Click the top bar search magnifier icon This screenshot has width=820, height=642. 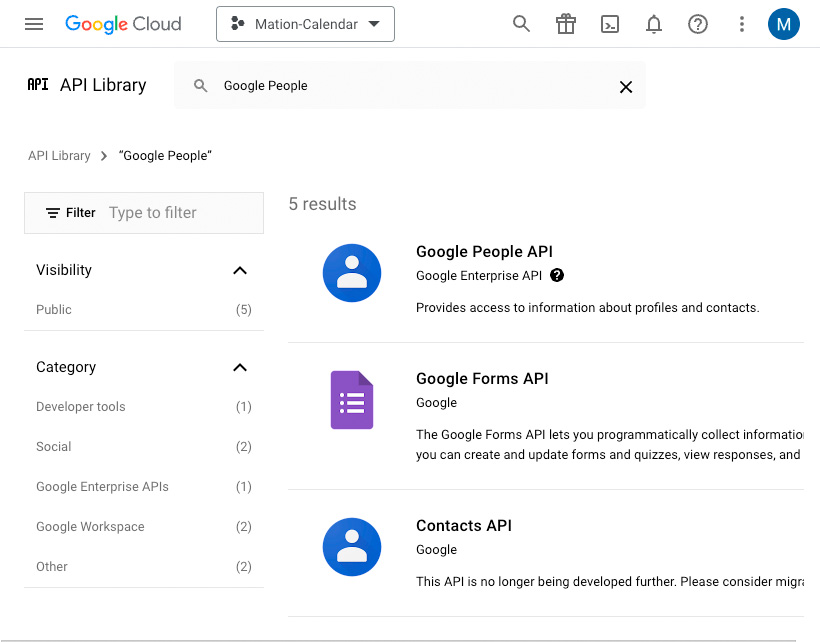pos(521,24)
